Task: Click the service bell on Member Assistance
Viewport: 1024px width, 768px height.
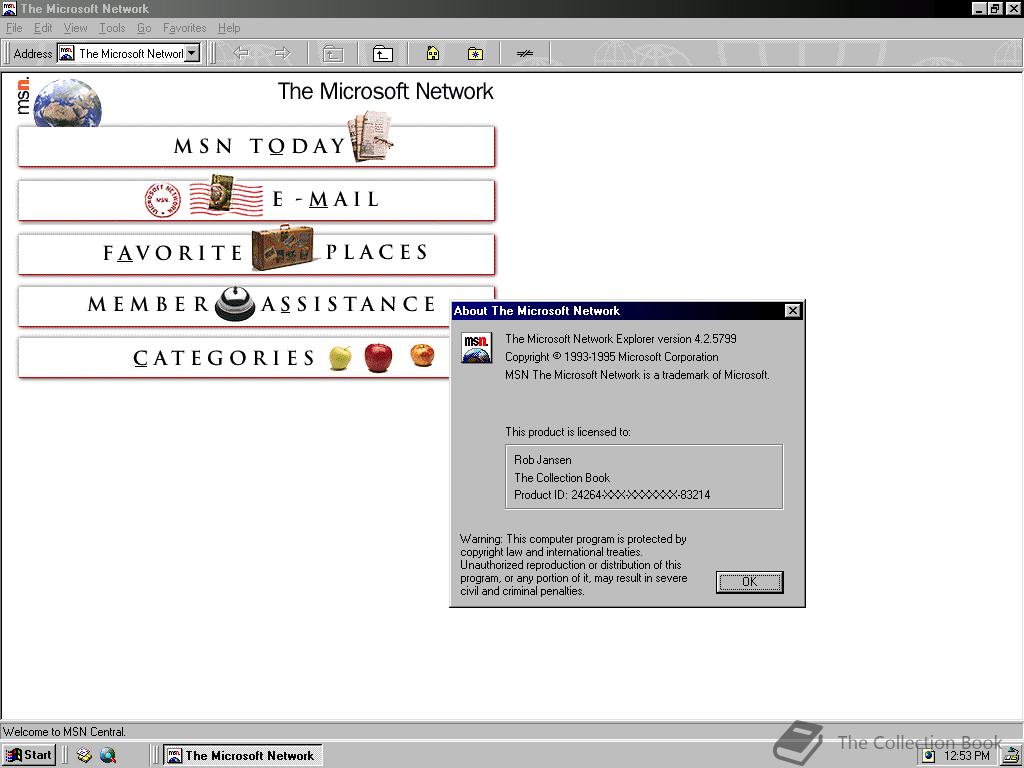Action: point(234,304)
